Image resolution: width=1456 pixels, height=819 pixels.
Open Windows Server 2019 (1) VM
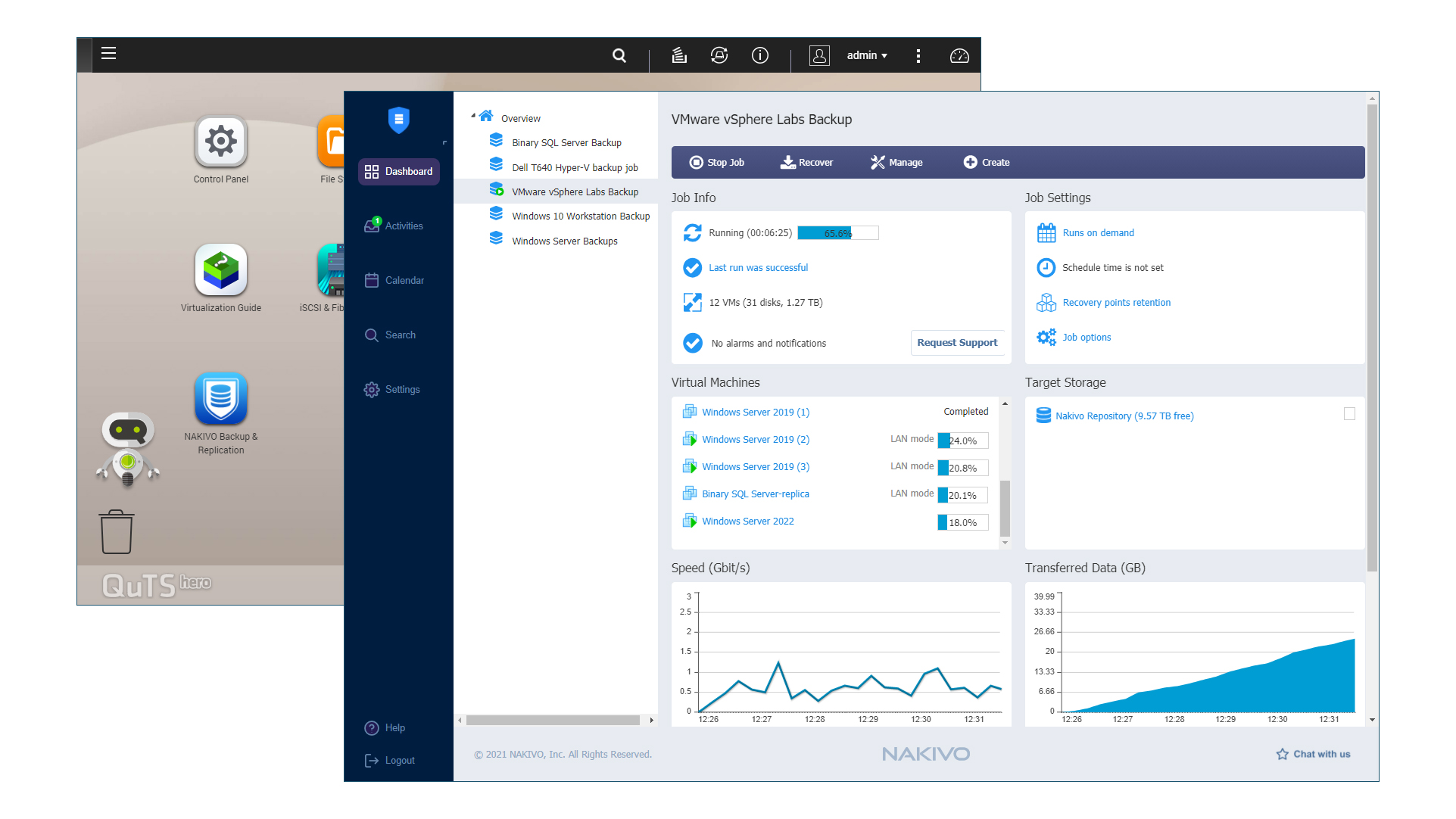pyautogui.click(x=755, y=413)
